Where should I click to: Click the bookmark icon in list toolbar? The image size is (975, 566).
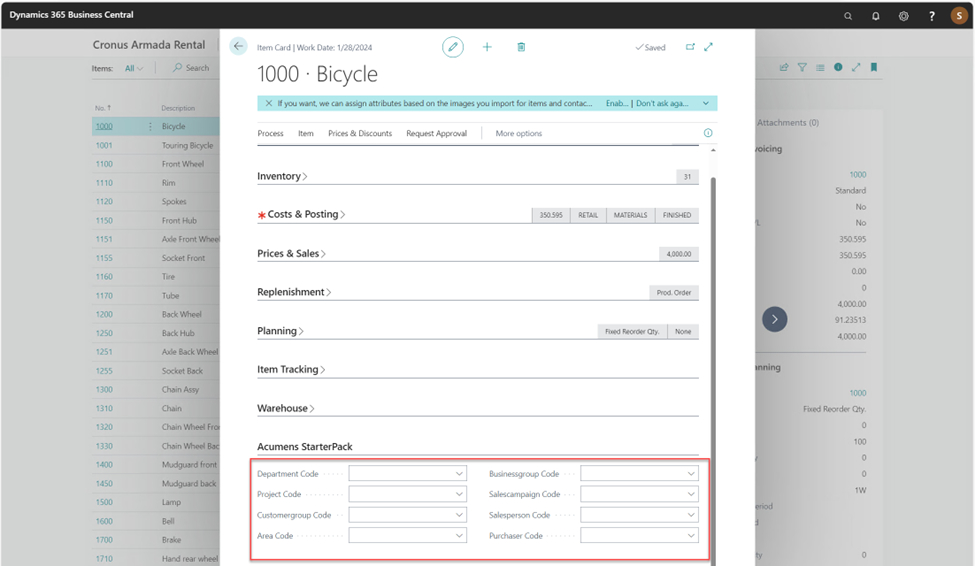pyautogui.click(x=874, y=67)
